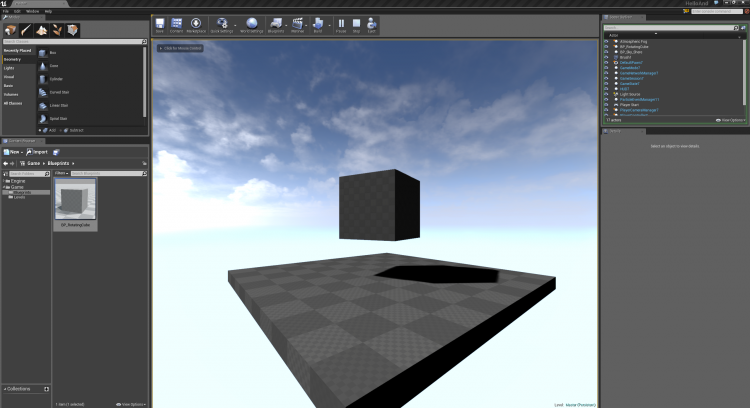750x408 pixels.
Task: Add a new collection plus icon
Action: click(x=46, y=389)
